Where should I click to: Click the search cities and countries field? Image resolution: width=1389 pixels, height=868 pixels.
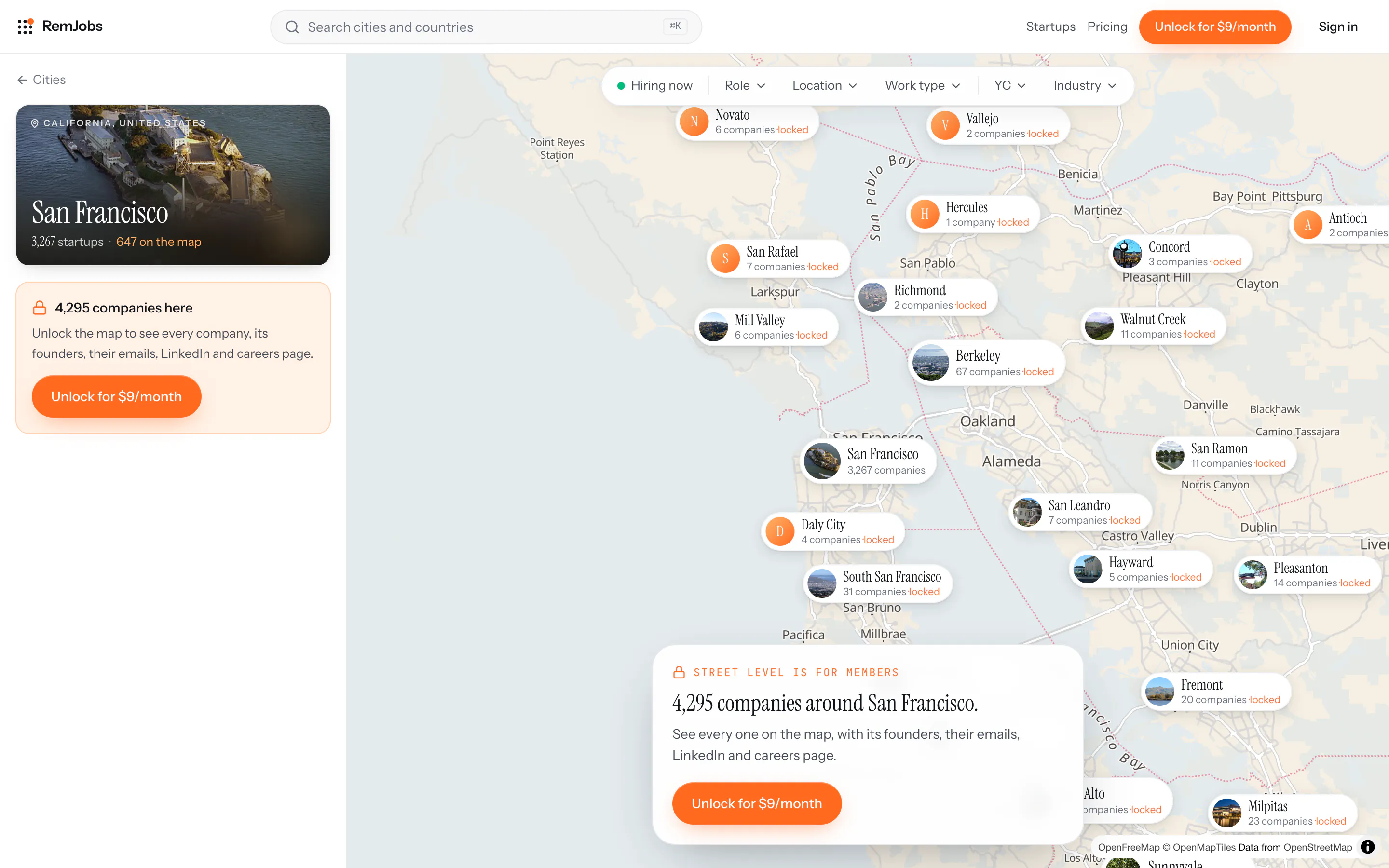(486, 27)
